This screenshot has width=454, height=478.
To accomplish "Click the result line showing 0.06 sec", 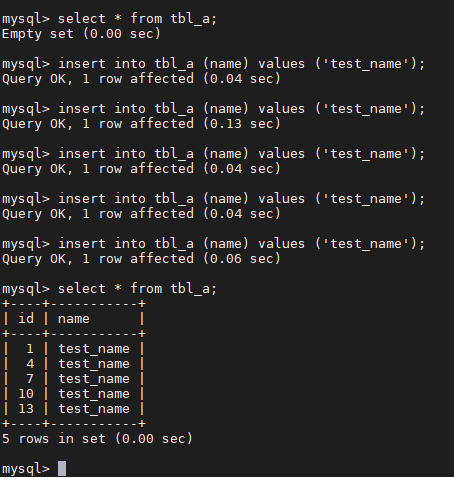I will pos(141,259).
